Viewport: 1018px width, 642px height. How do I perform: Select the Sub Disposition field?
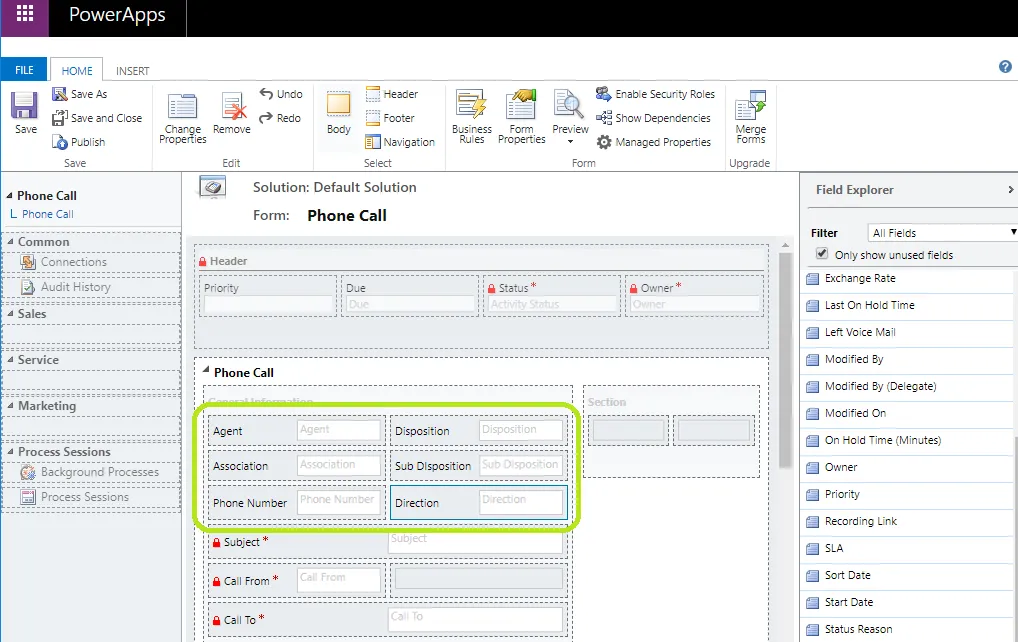[478, 465]
